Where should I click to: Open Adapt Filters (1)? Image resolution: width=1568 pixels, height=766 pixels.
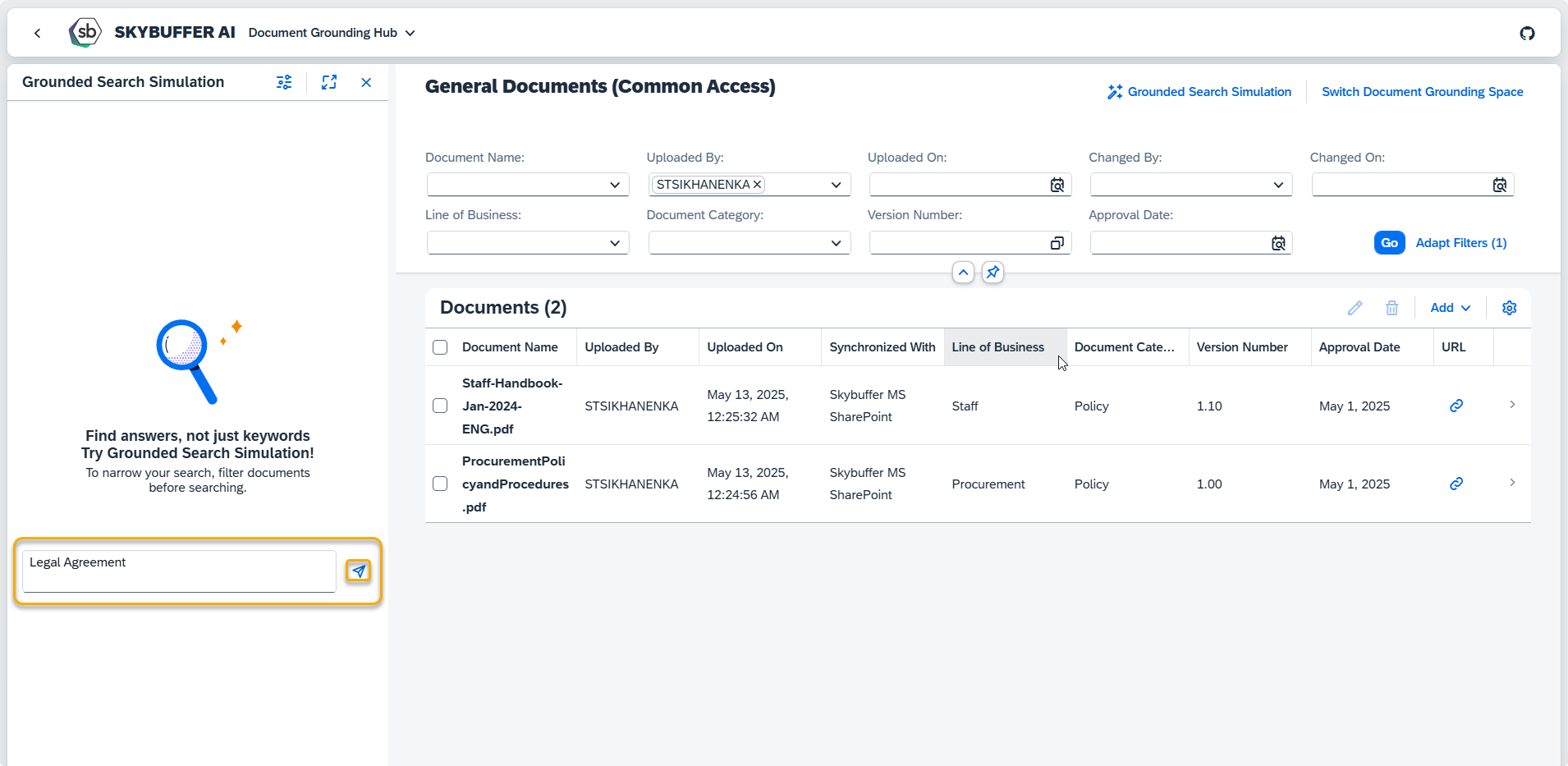[1460, 243]
